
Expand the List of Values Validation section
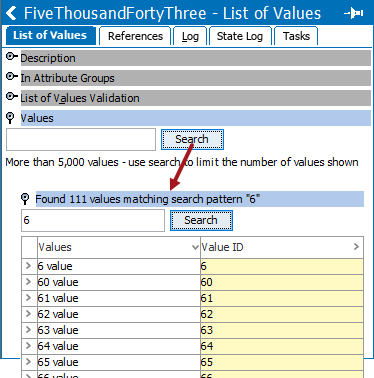[12, 97]
